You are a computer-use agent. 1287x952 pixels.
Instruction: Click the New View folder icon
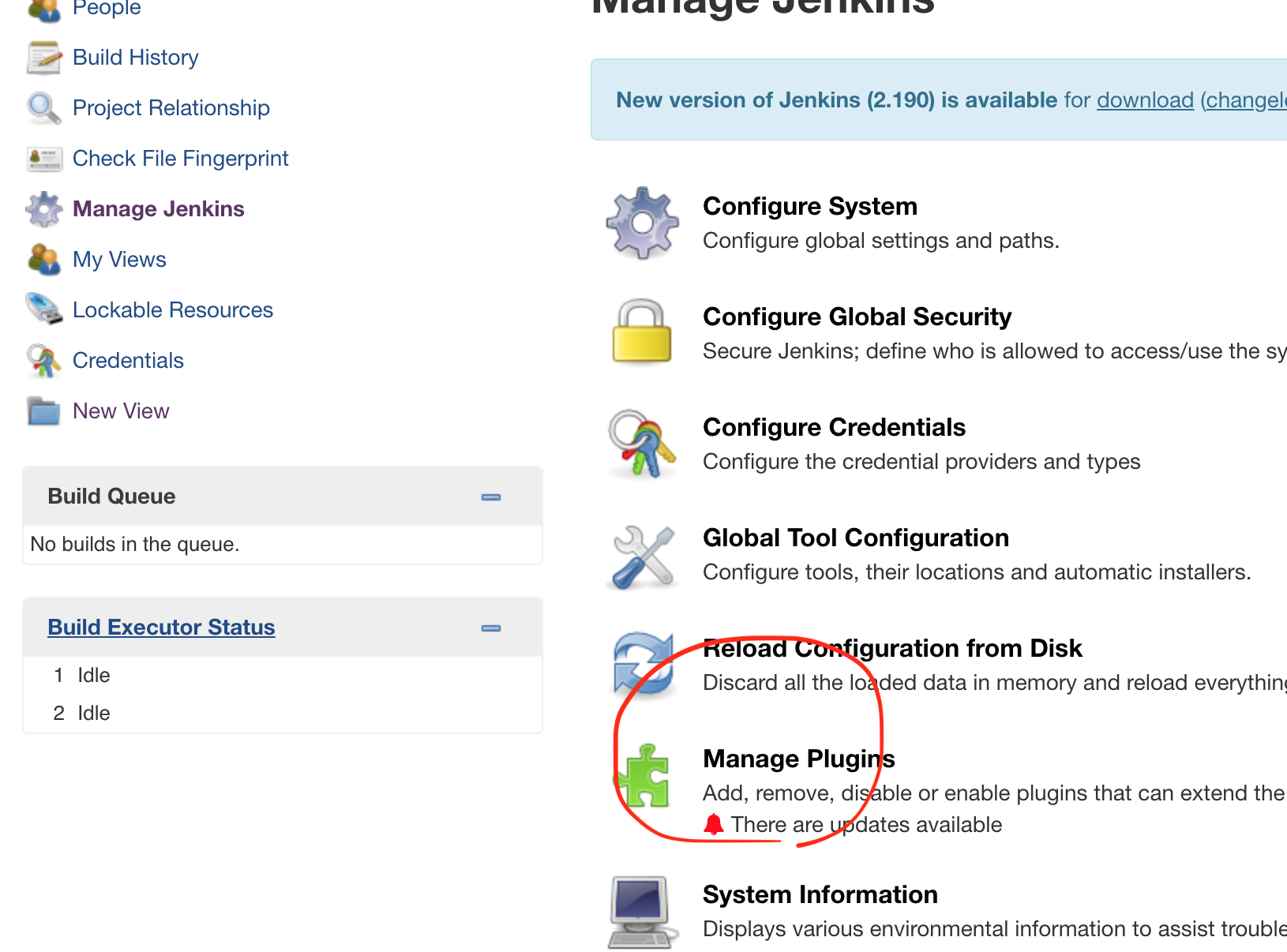[44, 411]
